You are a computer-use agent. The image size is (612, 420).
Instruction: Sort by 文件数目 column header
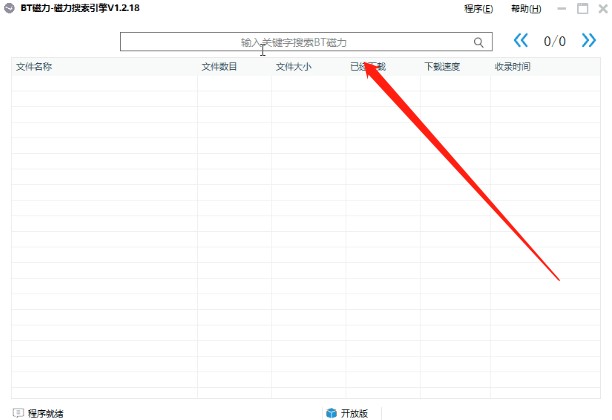click(234, 67)
